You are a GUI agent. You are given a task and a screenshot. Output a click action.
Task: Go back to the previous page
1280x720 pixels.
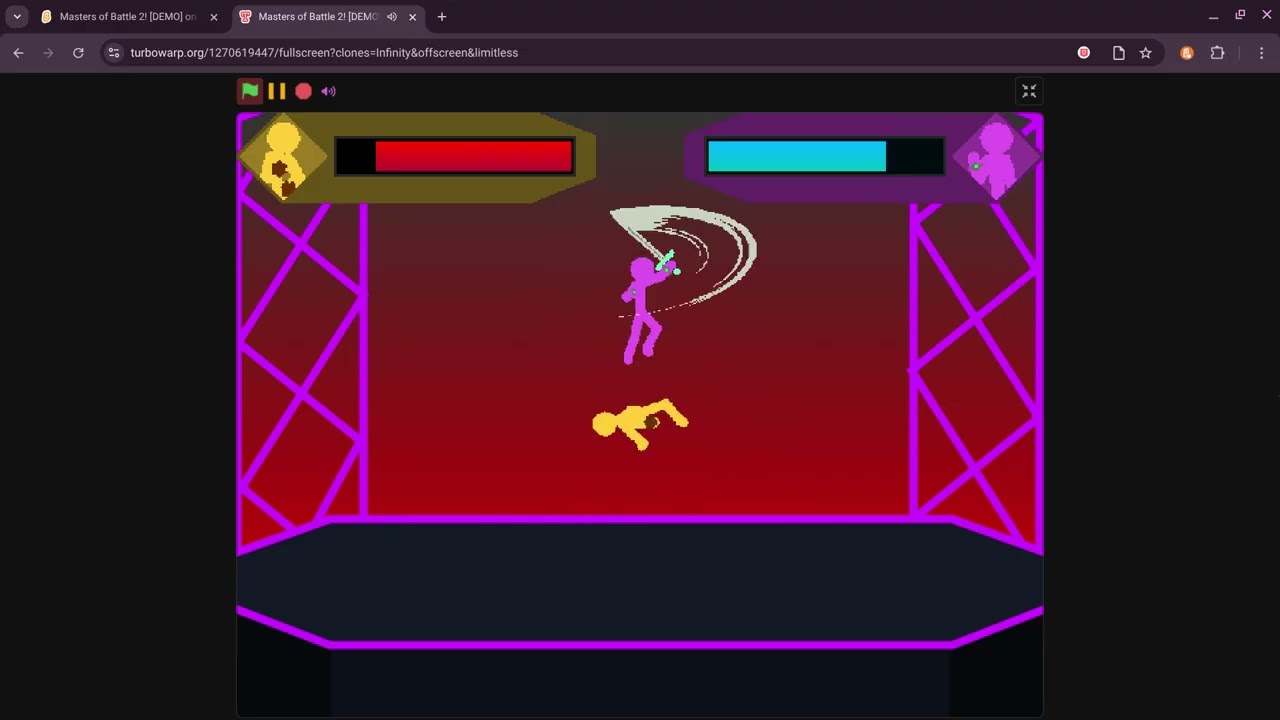tap(18, 53)
